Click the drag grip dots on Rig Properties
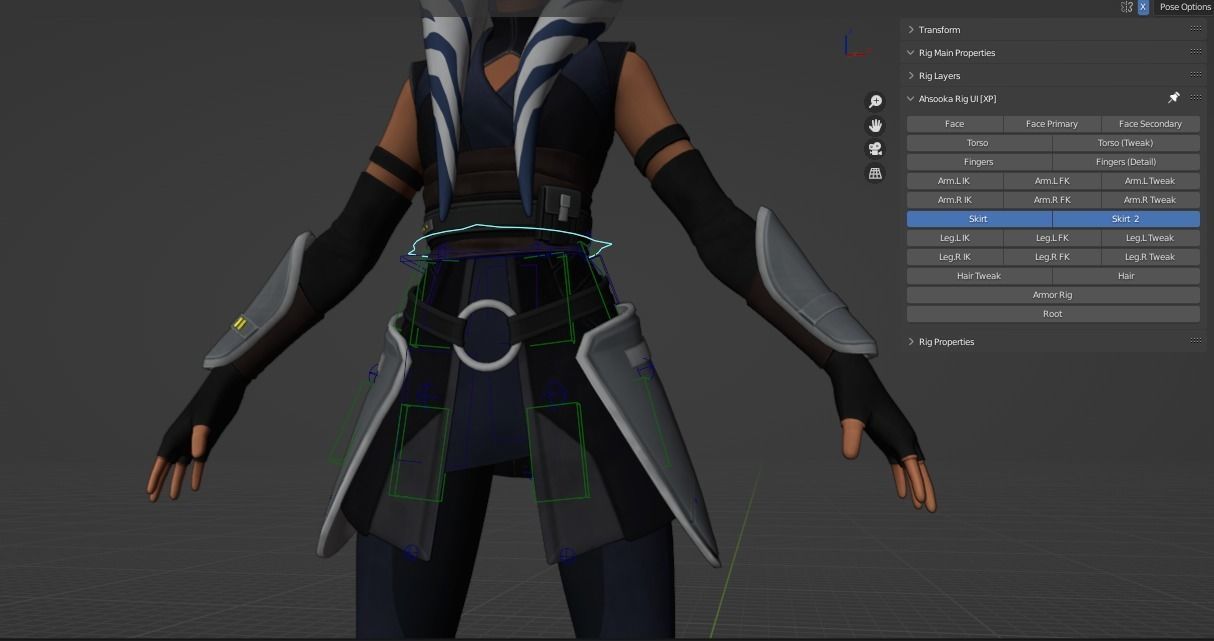The image size is (1214, 641). 1196,341
